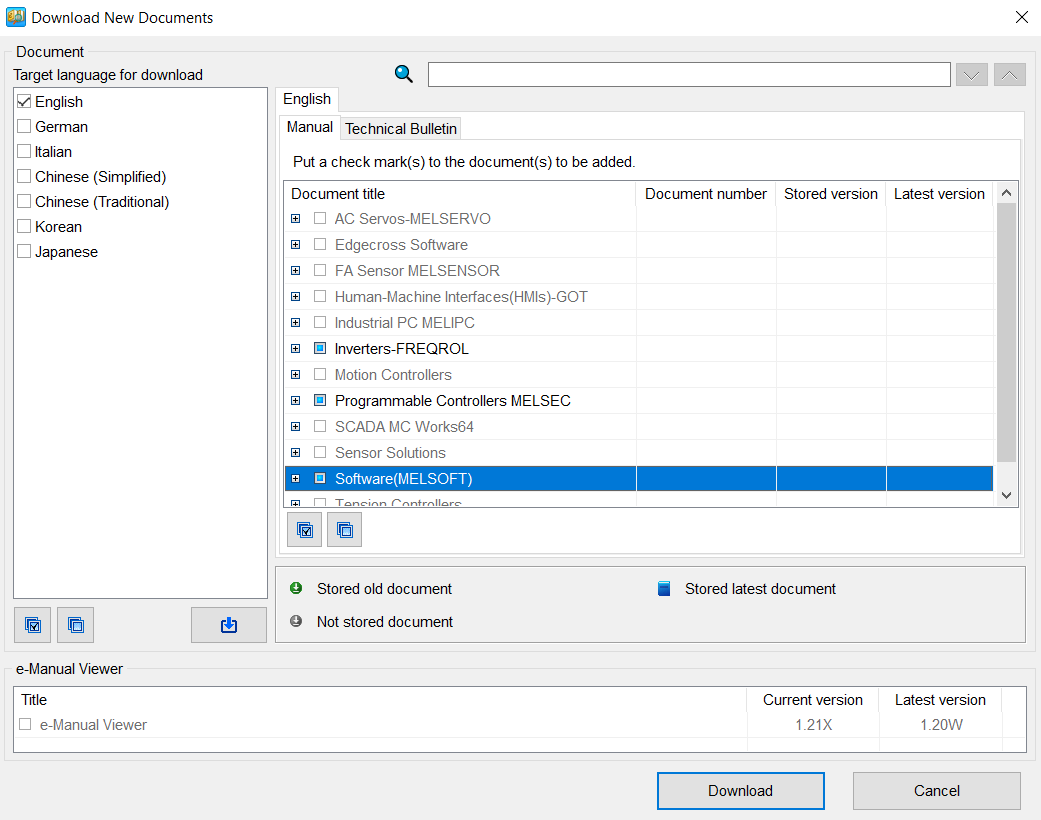Select all documents icon below document tree
The height and width of the screenshot is (820, 1041).
pos(305,530)
